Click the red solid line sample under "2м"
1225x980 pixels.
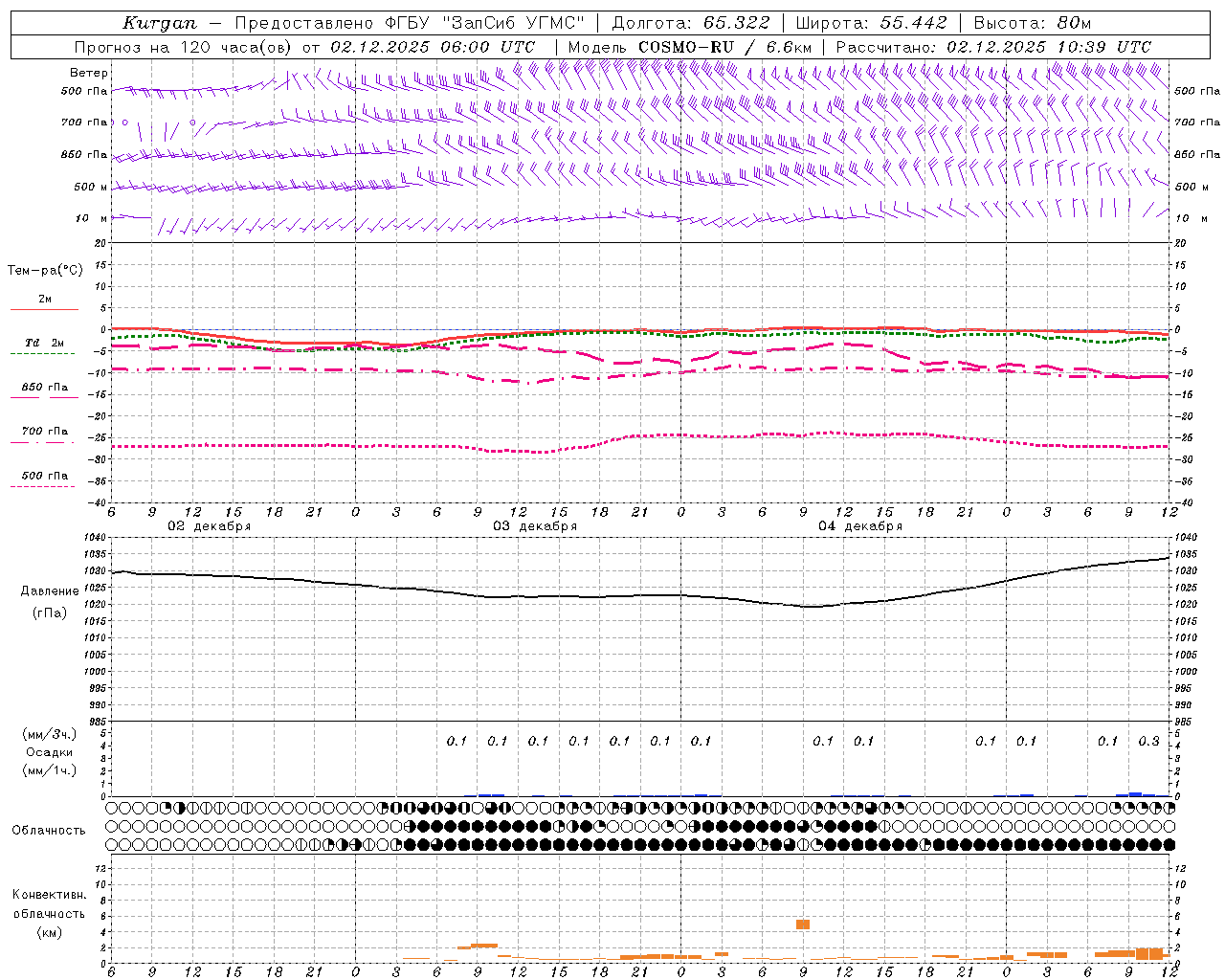(44, 309)
